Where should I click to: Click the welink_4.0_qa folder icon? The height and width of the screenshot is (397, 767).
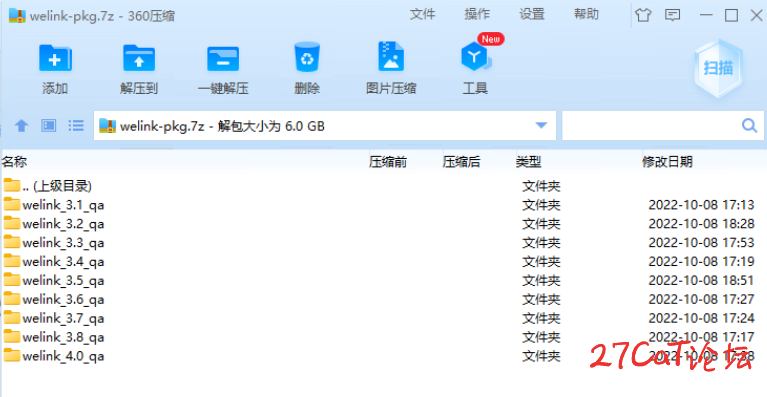(12, 355)
